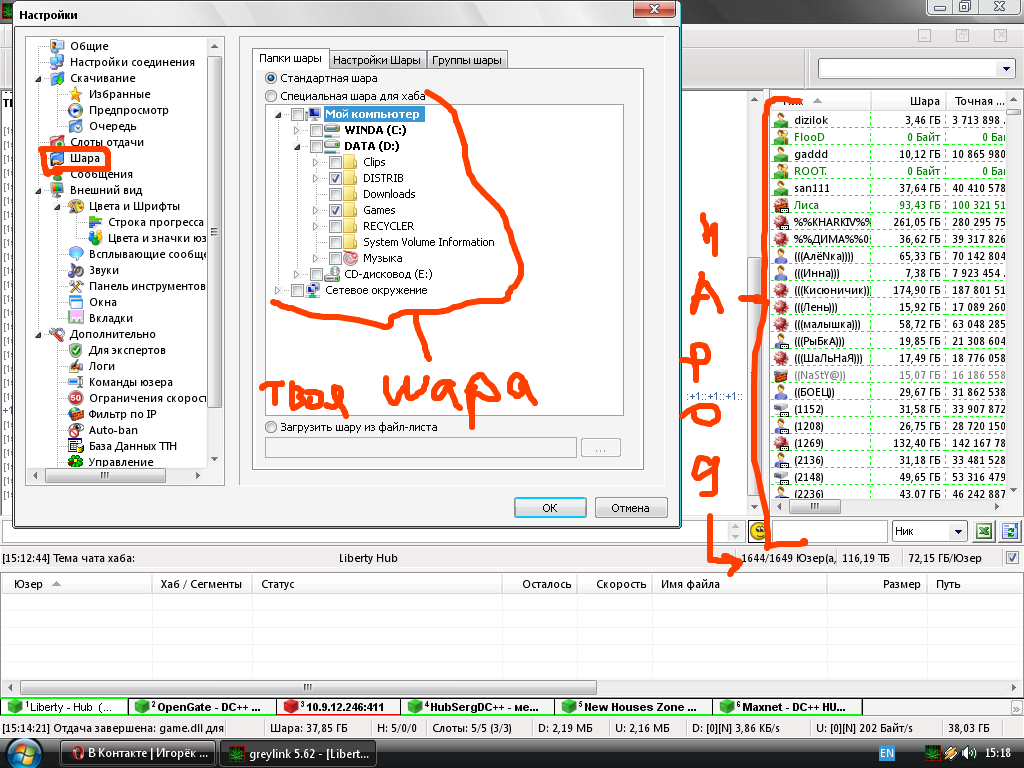Sort user list by Шара column
The height and width of the screenshot is (768, 1024).
[x=908, y=101]
